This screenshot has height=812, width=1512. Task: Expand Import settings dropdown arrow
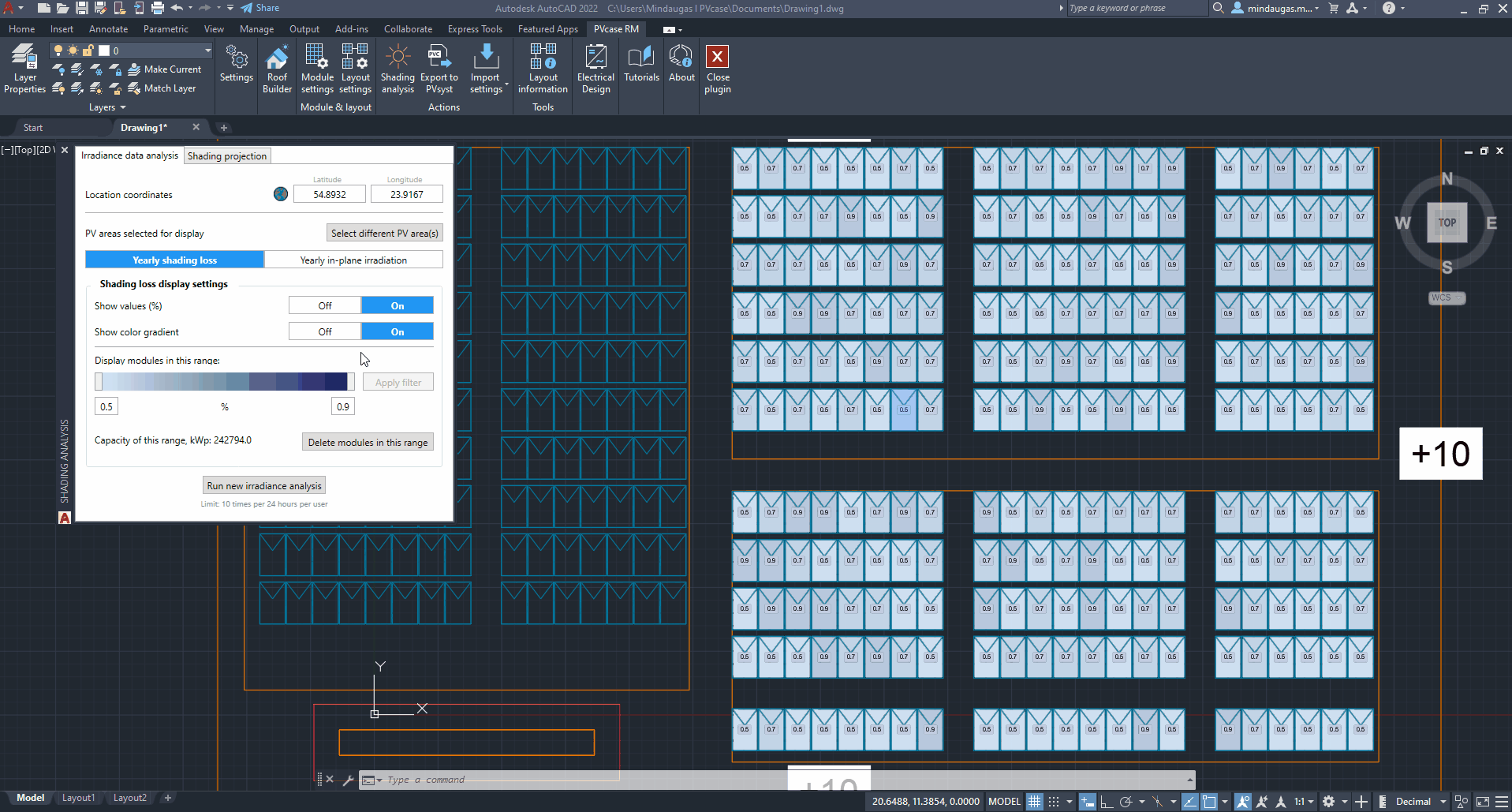[506, 85]
